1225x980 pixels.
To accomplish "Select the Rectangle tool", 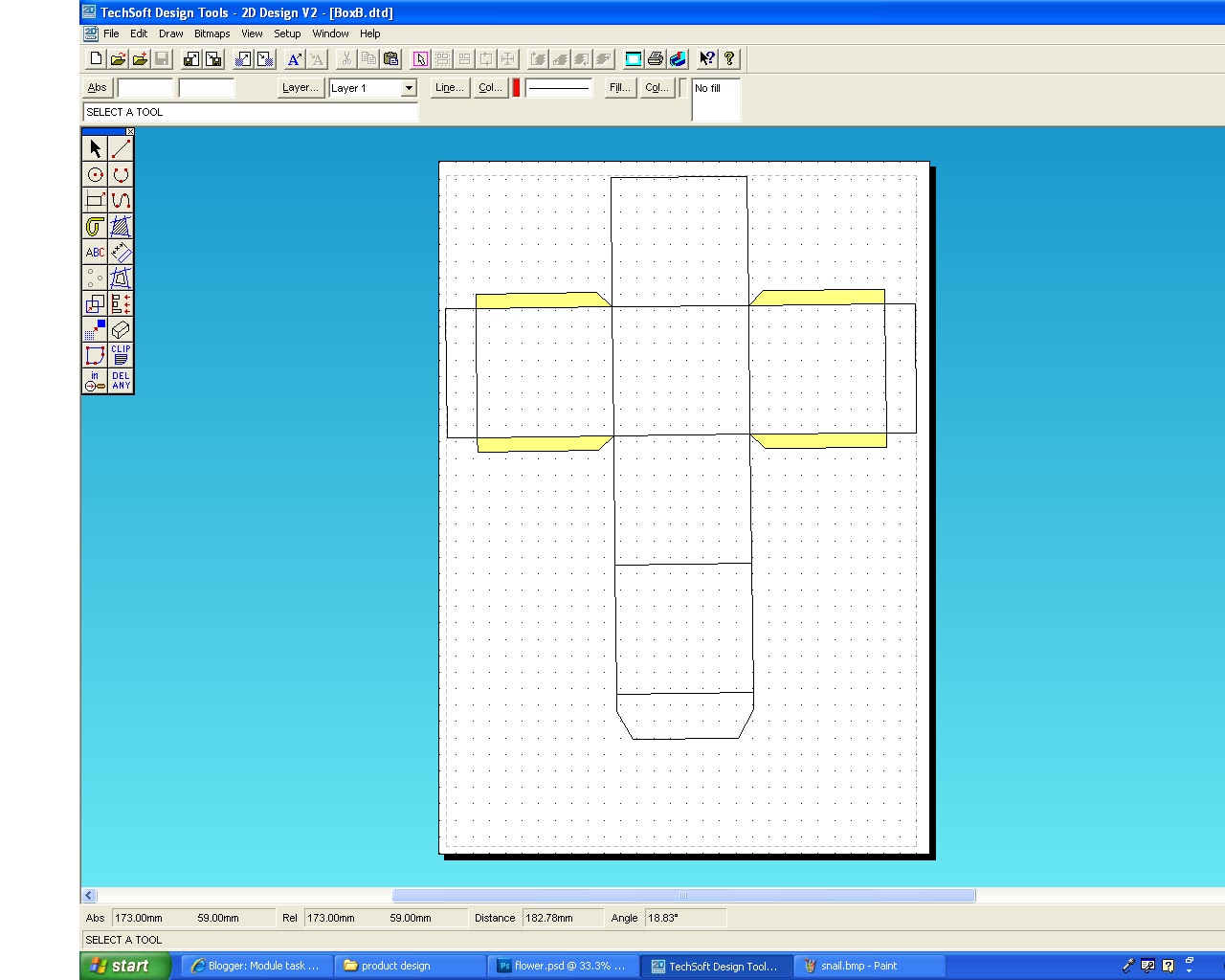I will point(95,201).
